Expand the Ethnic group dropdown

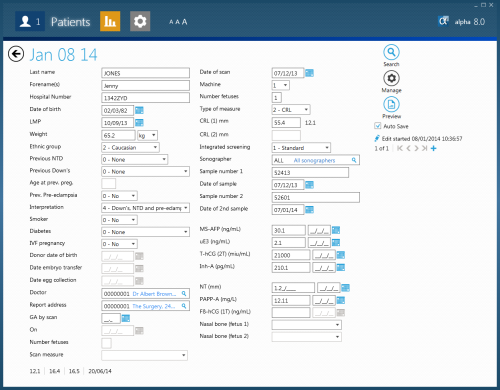[155, 147]
